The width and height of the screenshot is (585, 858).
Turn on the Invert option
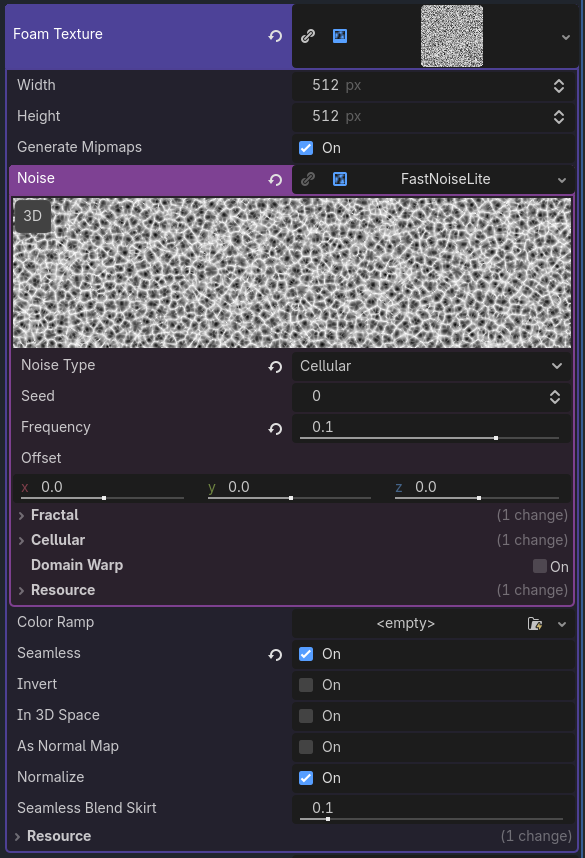click(x=305, y=685)
